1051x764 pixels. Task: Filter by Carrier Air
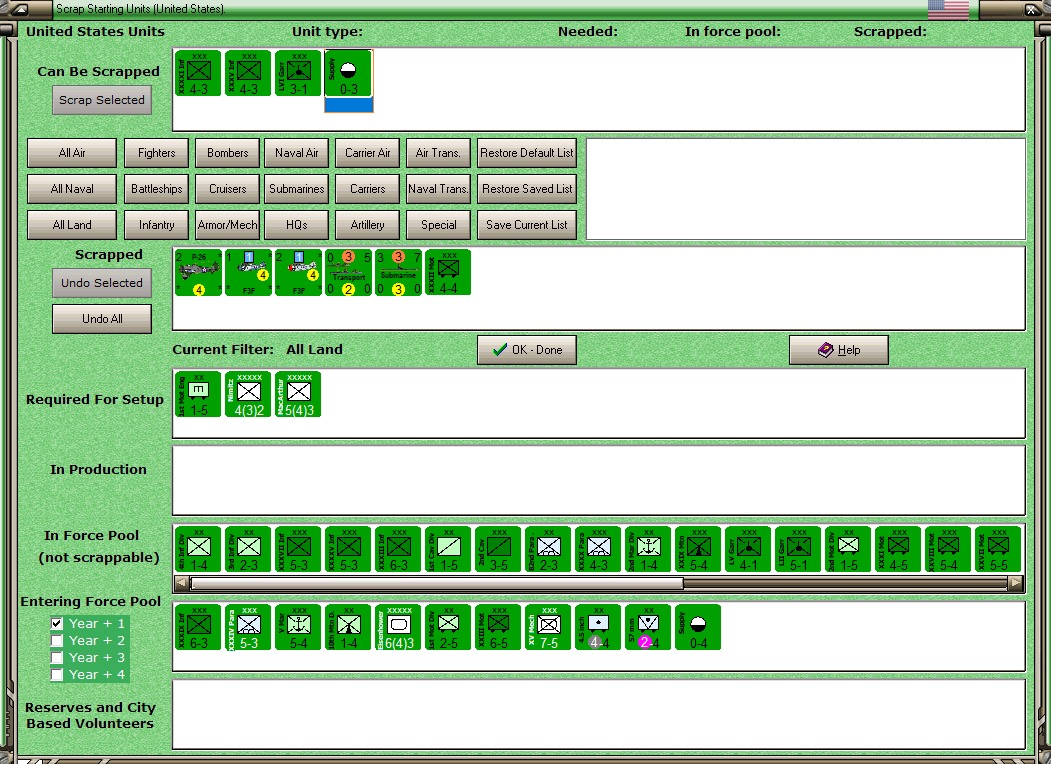coord(367,153)
